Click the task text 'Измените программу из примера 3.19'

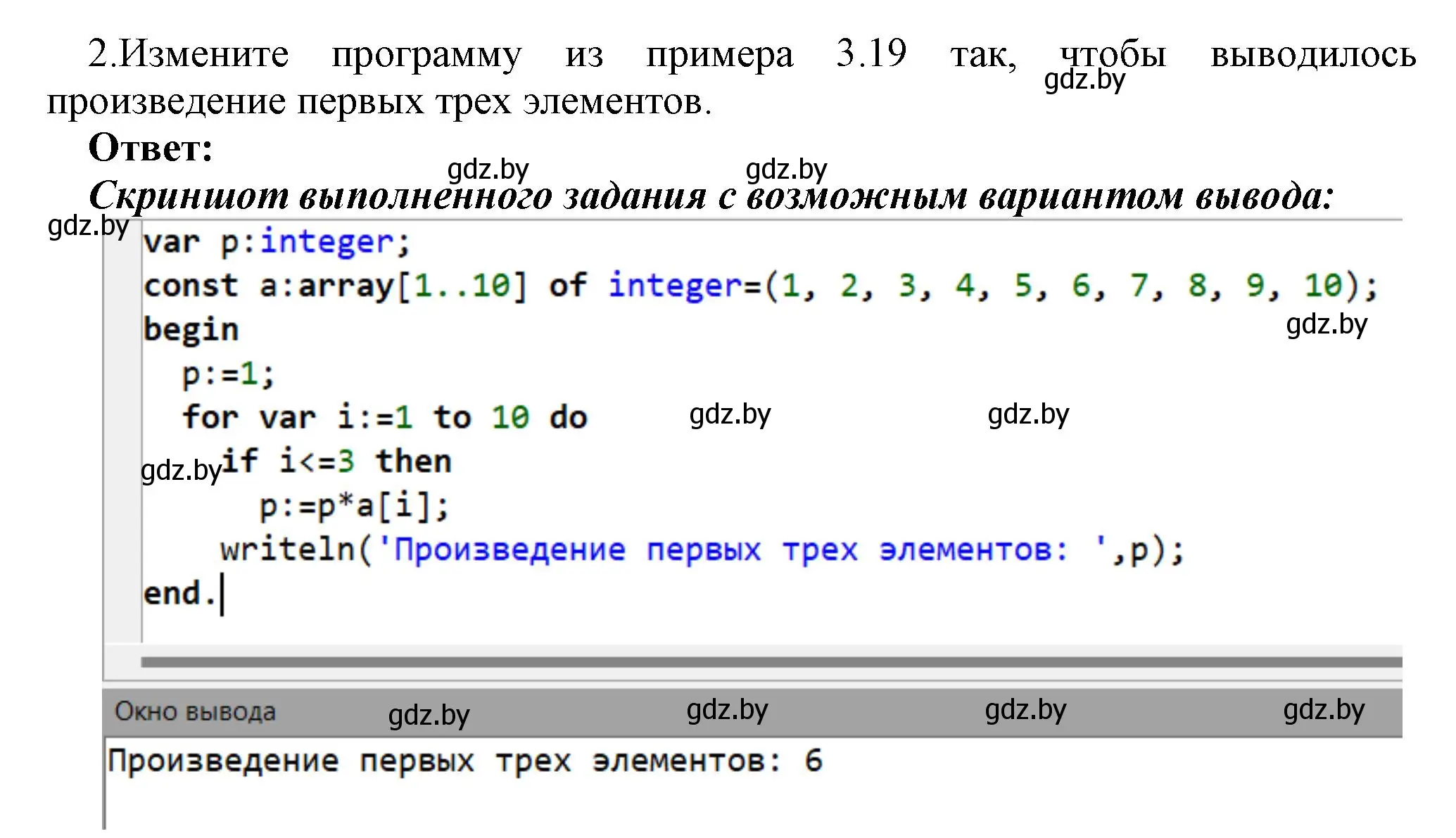pyautogui.click(x=514, y=54)
